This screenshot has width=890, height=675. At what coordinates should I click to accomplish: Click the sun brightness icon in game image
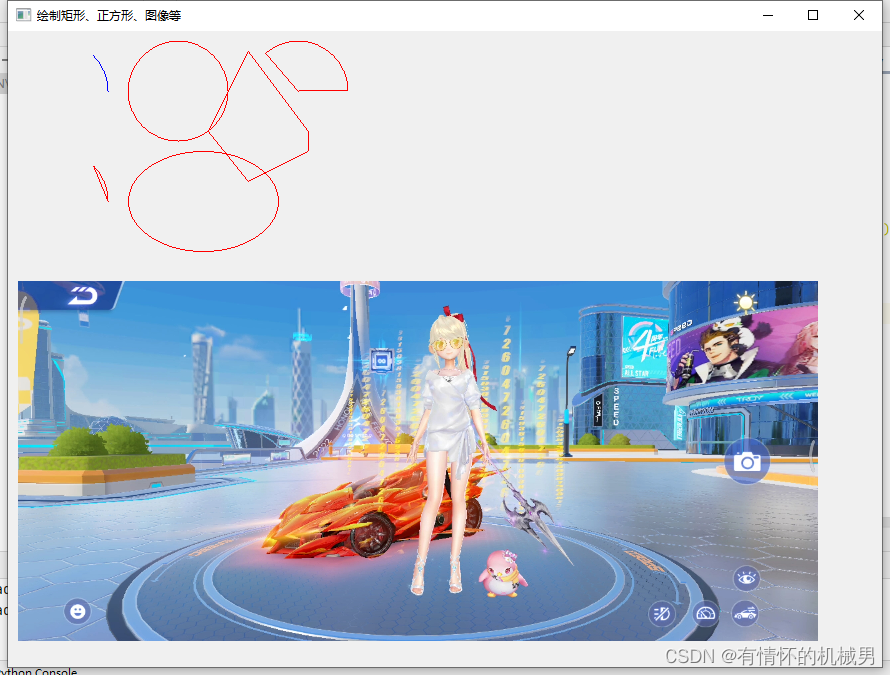[x=745, y=302]
